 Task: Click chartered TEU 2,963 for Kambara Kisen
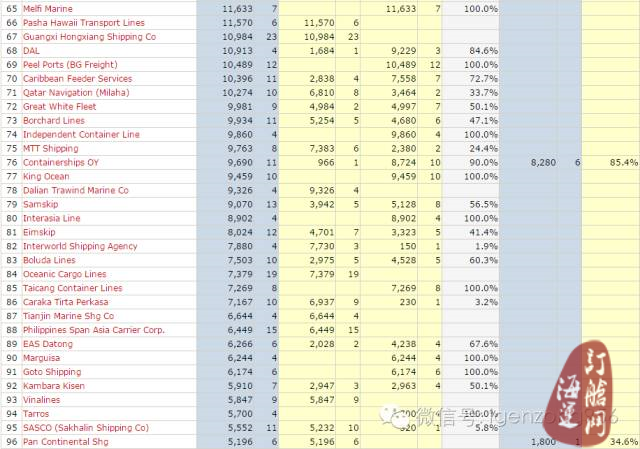(x=404, y=386)
